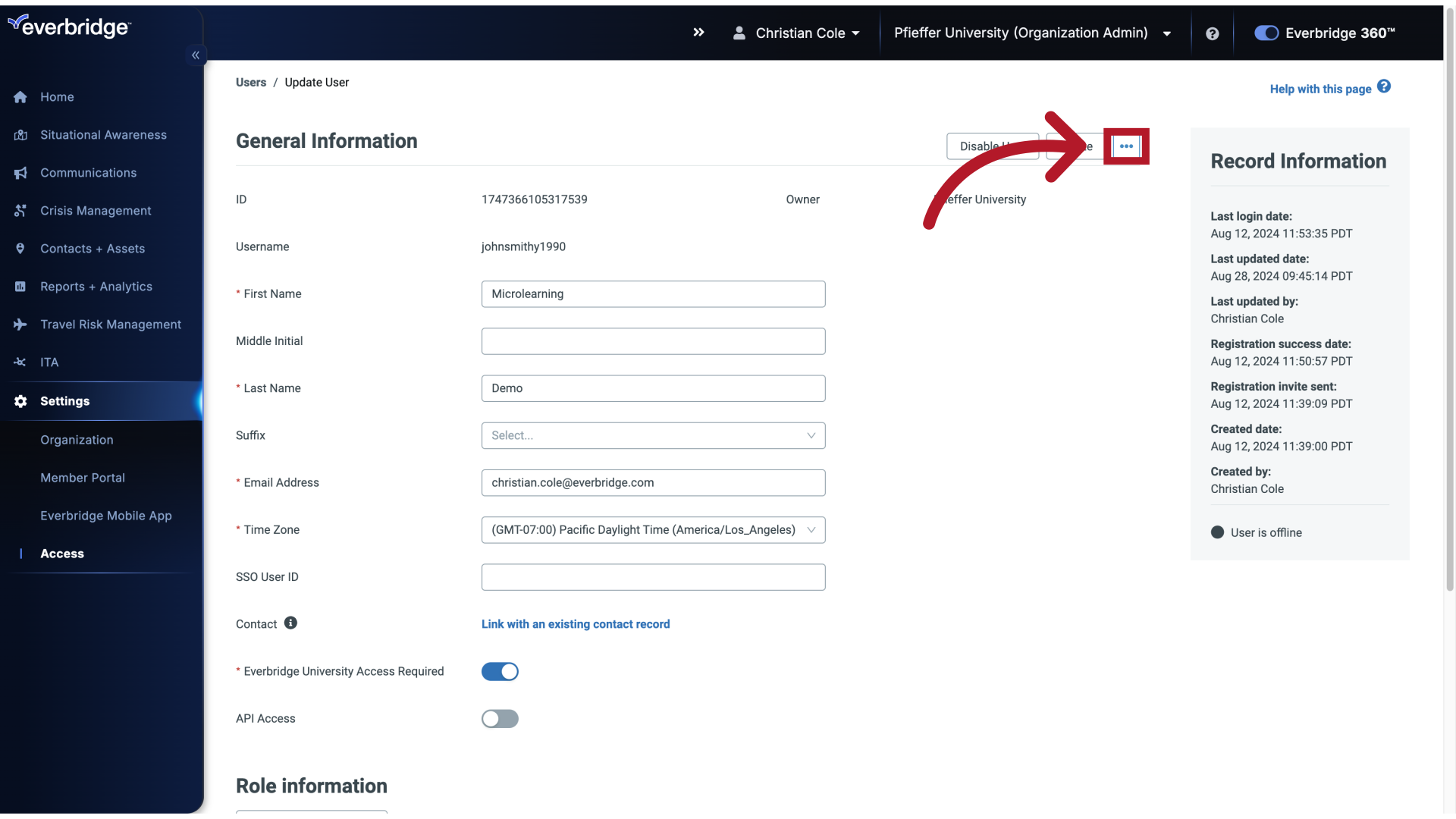
Task: Click Link with an existing contact record
Action: pos(576,623)
